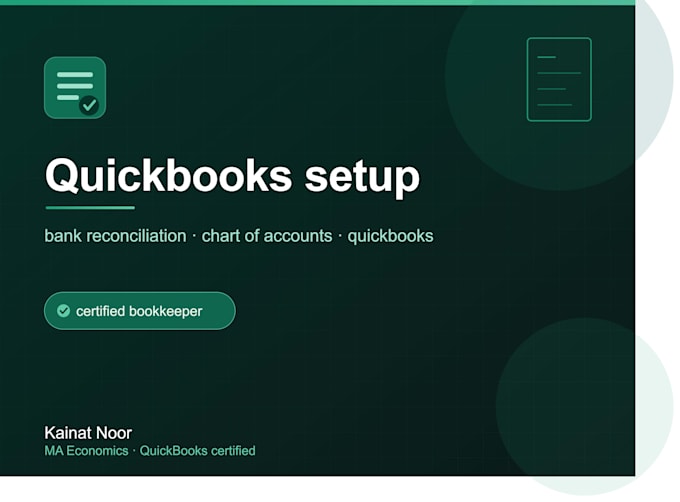Click the outlined document page icon
Screen dimensions: 680x502
tap(559, 79)
